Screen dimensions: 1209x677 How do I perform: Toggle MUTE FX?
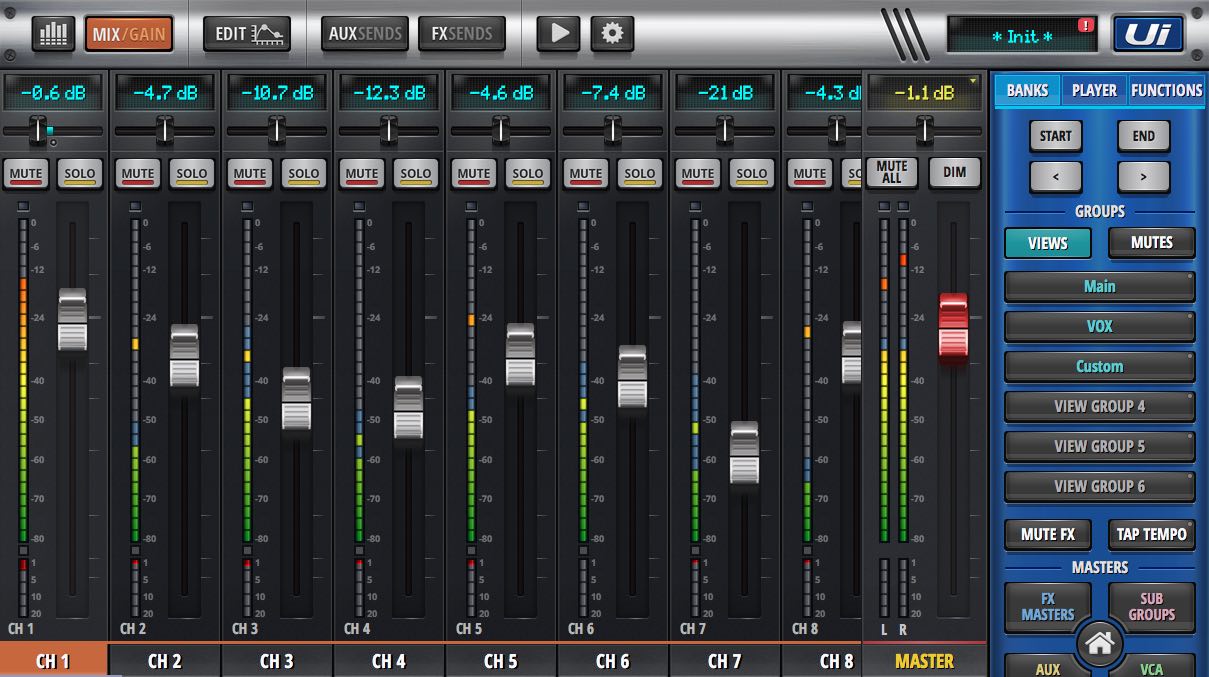pos(1048,534)
